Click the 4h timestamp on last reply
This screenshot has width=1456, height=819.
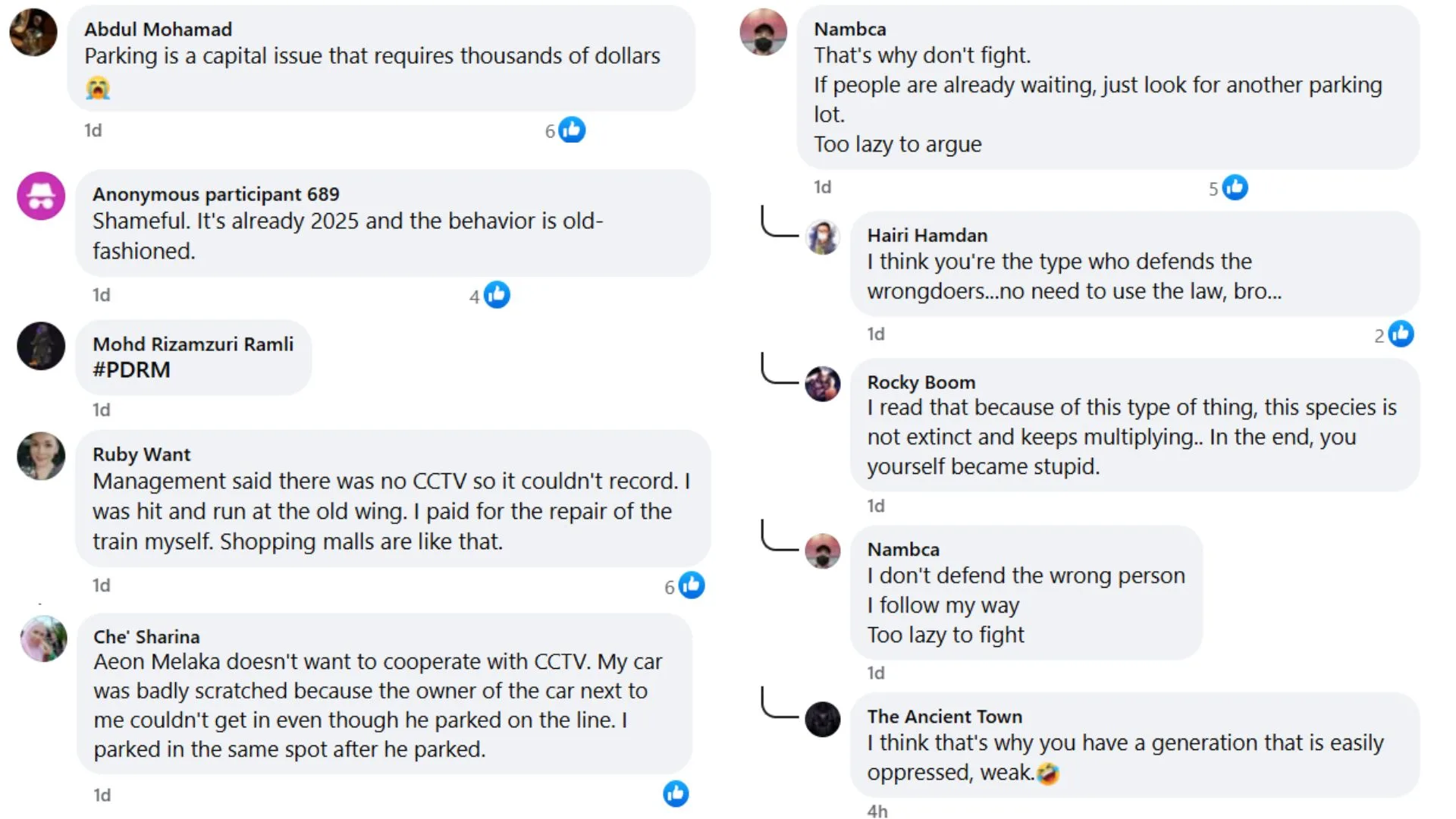(x=877, y=811)
